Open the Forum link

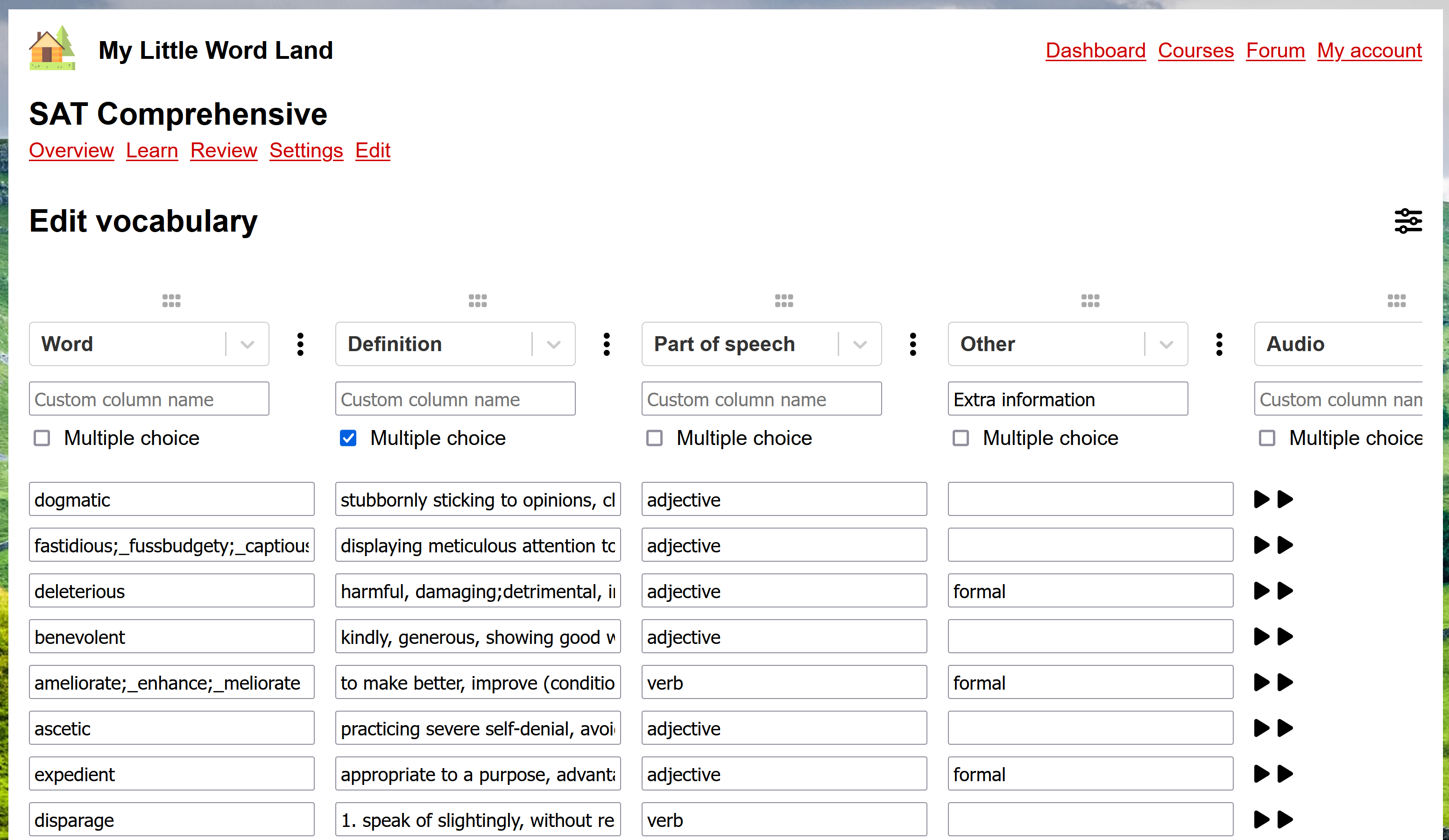tap(1275, 50)
